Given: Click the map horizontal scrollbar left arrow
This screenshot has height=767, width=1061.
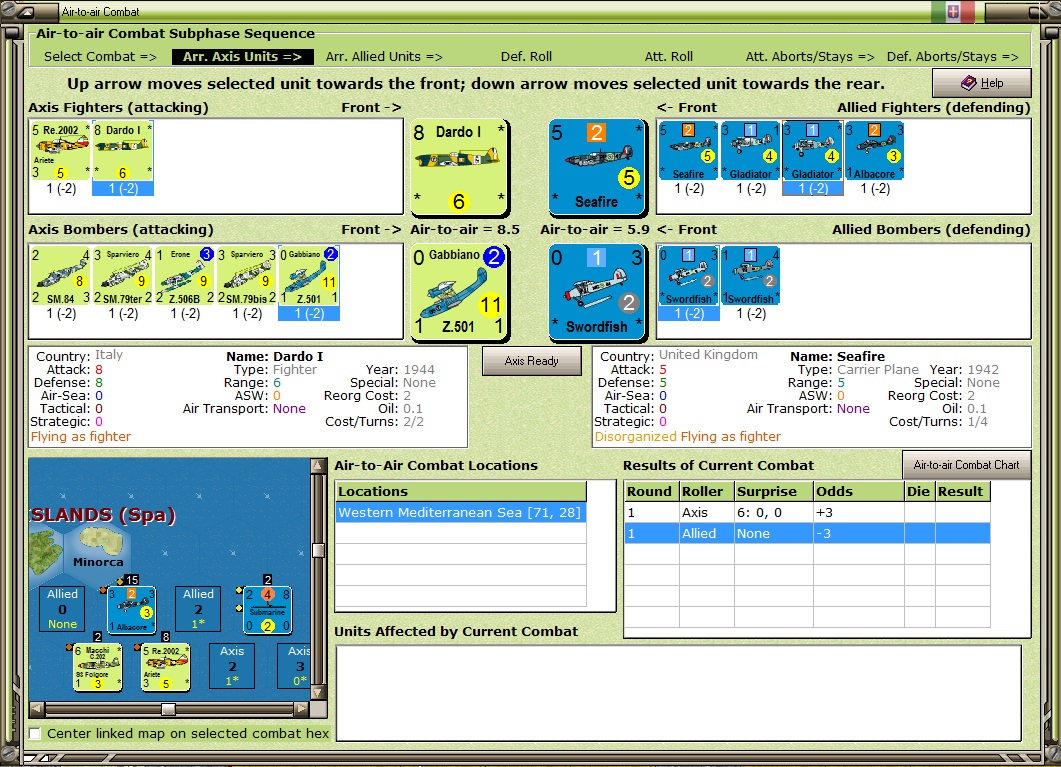Looking at the screenshot, I should pos(37,709).
